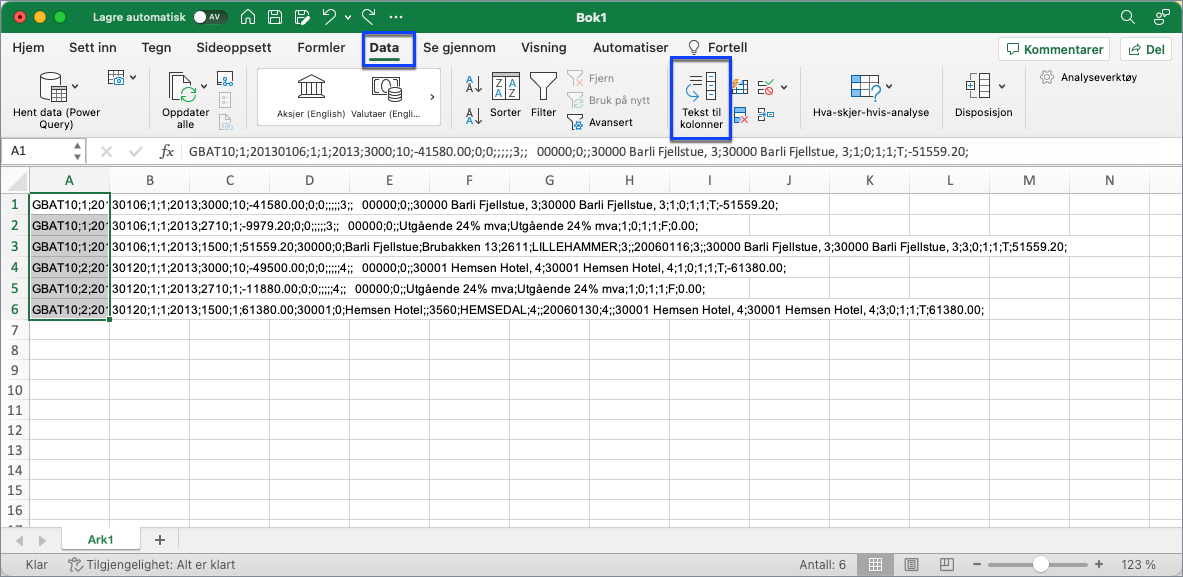Image resolution: width=1183 pixels, height=577 pixels.
Task: Click the zoom slider handle
Action: (1041, 564)
